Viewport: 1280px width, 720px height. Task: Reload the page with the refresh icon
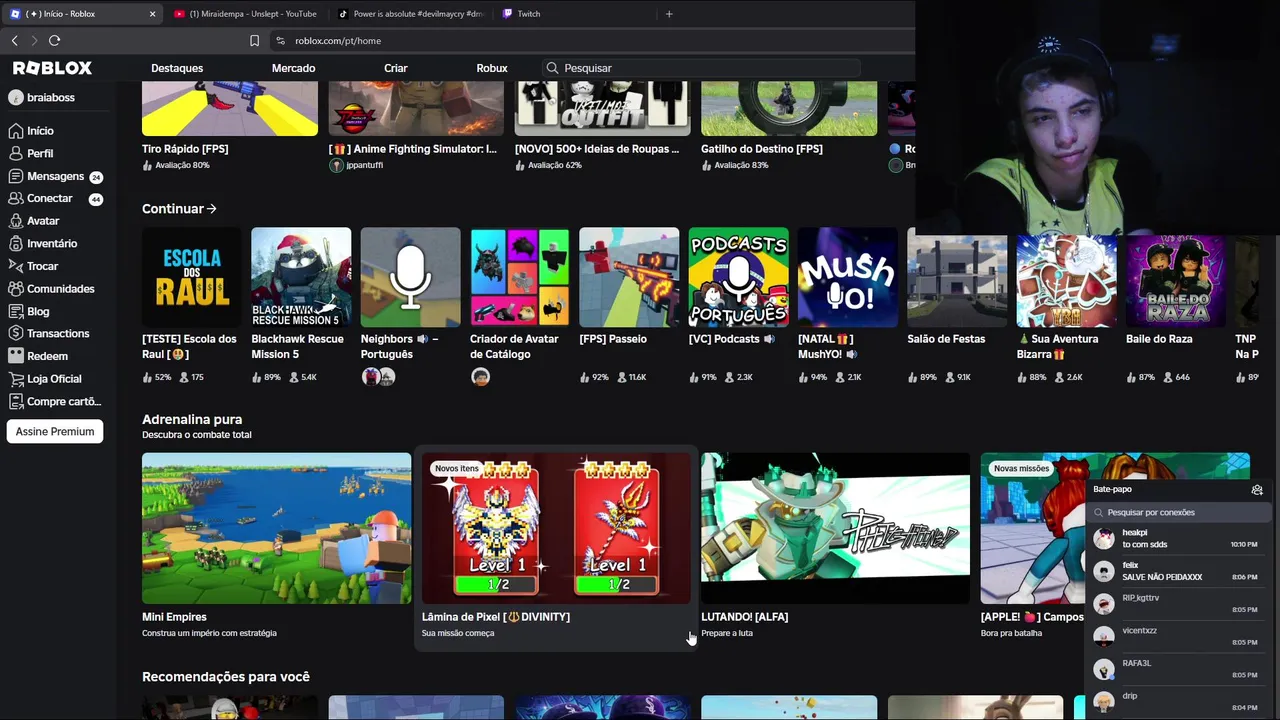click(54, 40)
